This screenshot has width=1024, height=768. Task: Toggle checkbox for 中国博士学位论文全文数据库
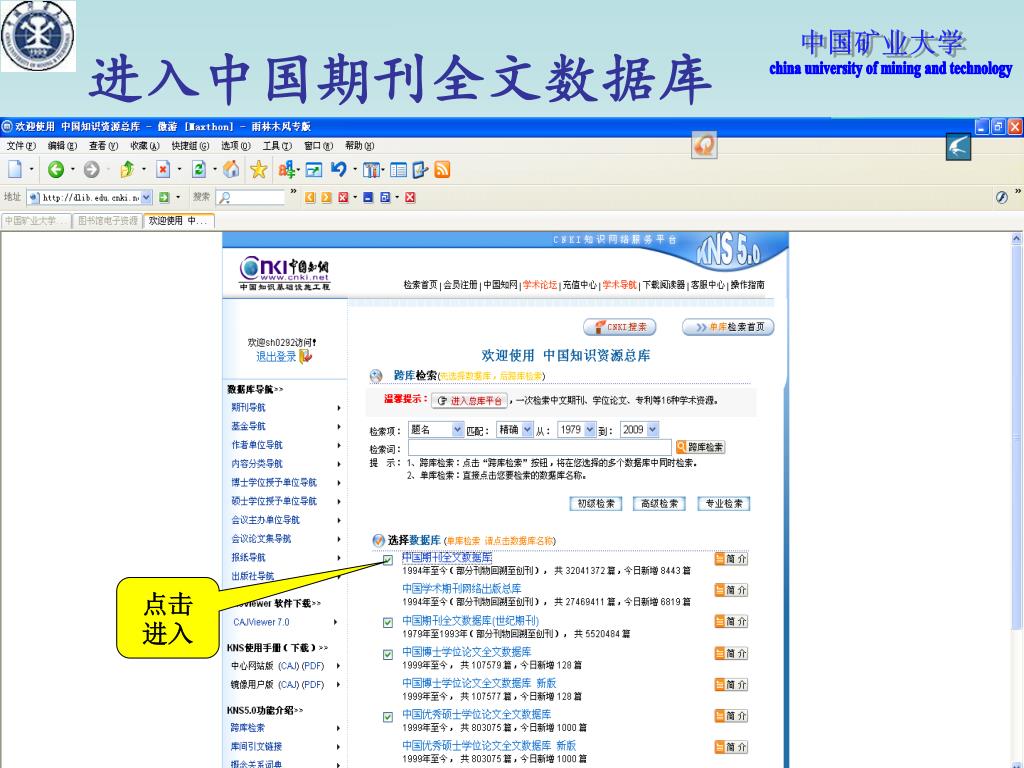pyautogui.click(x=388, y=654)
